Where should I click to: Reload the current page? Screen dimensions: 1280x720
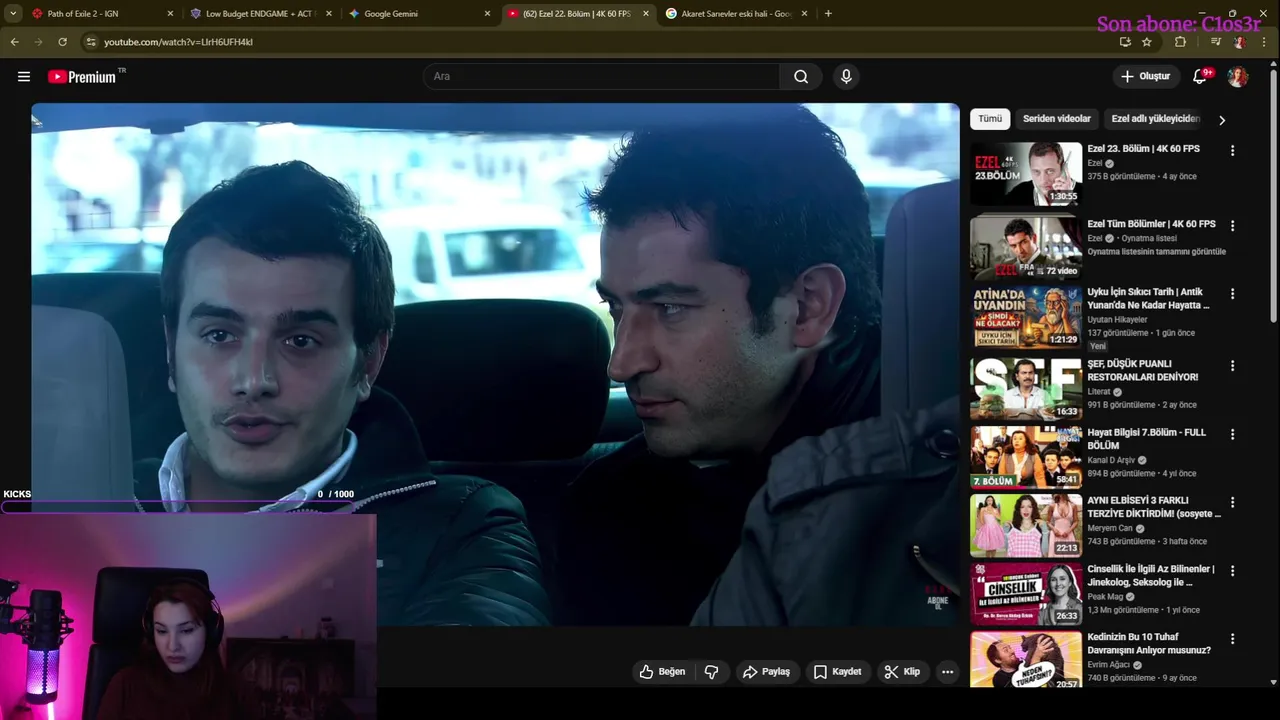[62, 42]
